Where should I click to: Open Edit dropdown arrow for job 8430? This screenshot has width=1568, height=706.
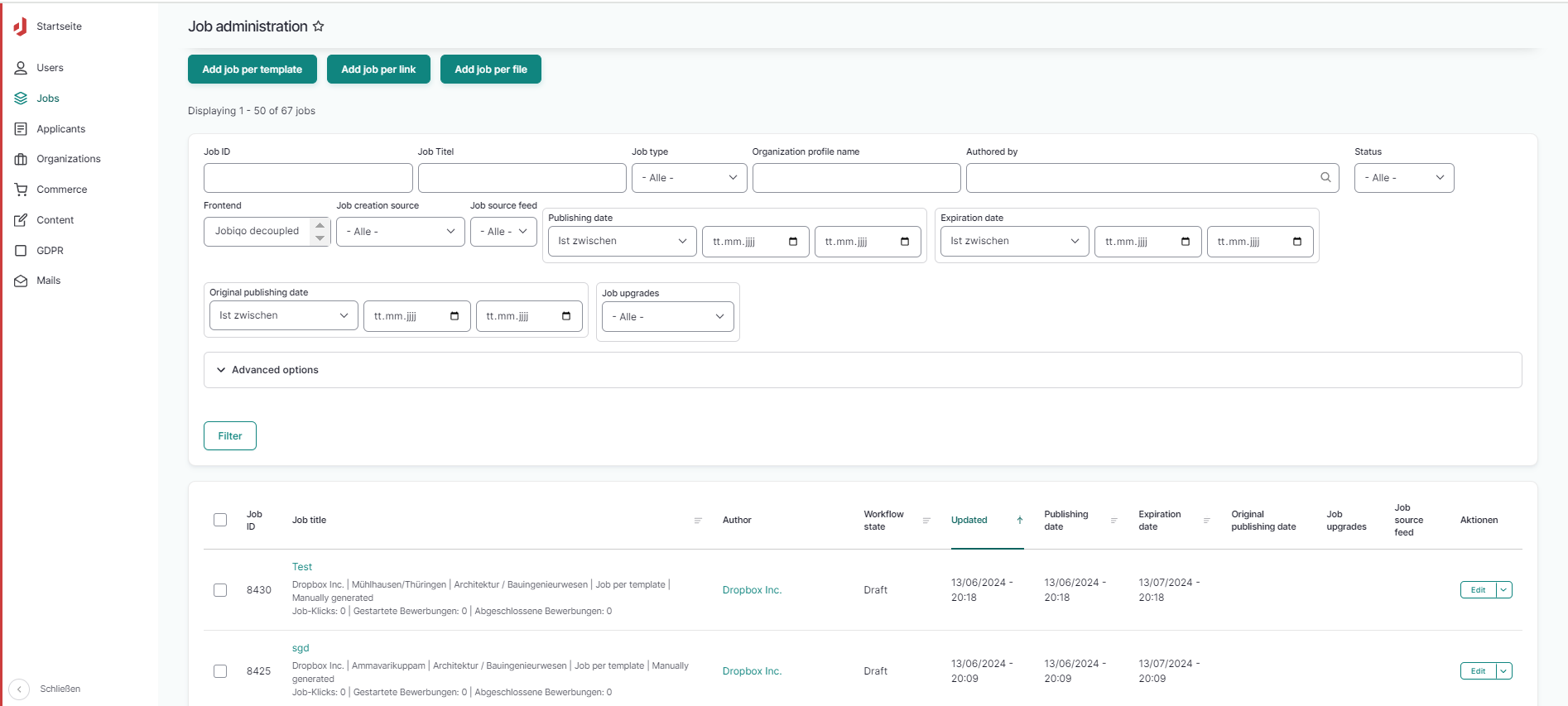(x=1504, y=590)
